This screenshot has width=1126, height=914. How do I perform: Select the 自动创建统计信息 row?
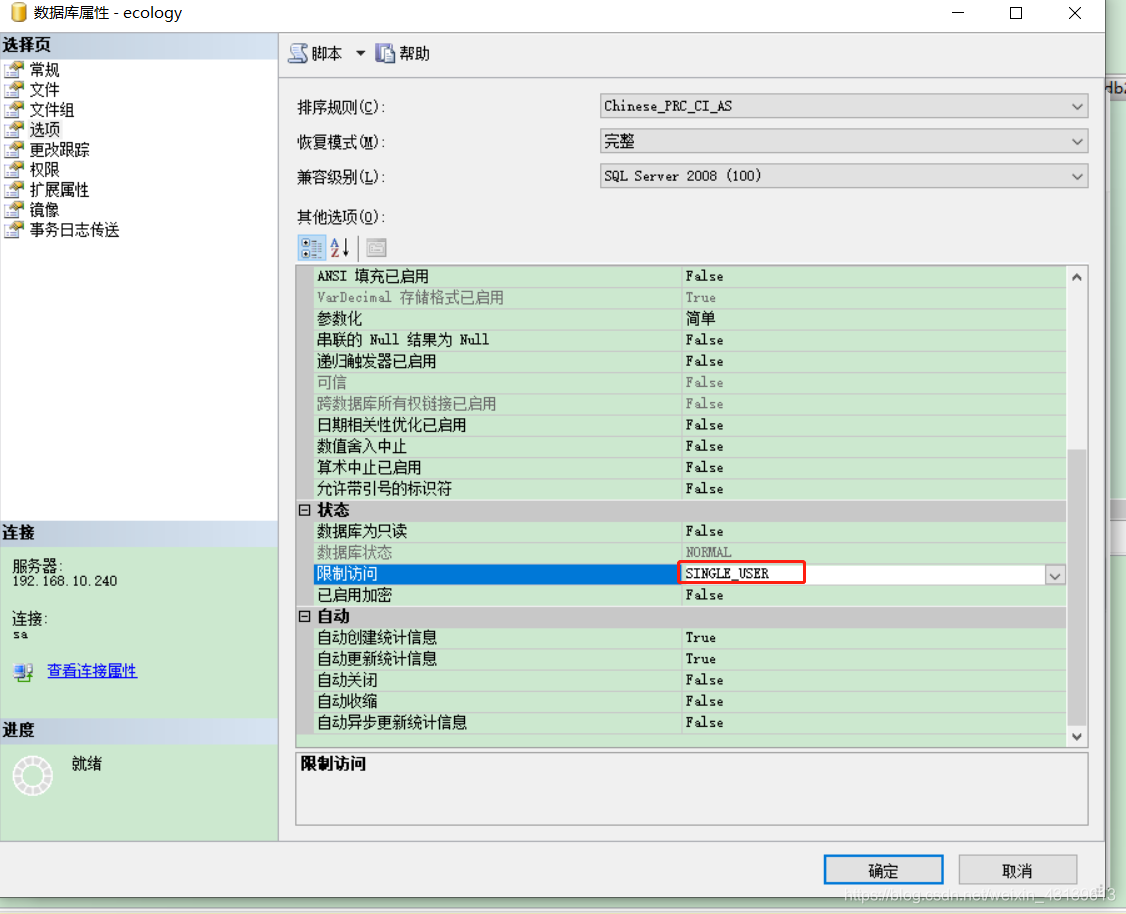(x=690, y=638)
